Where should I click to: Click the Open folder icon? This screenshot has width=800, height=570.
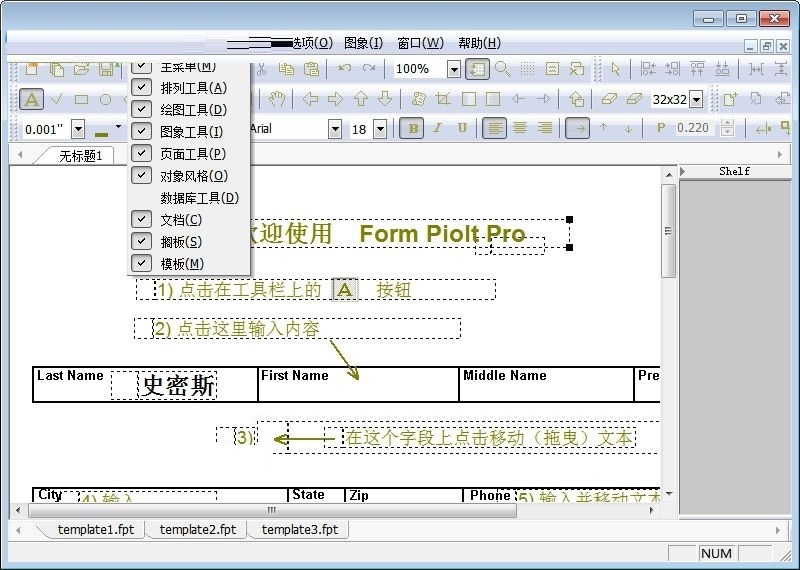(81, 69)
